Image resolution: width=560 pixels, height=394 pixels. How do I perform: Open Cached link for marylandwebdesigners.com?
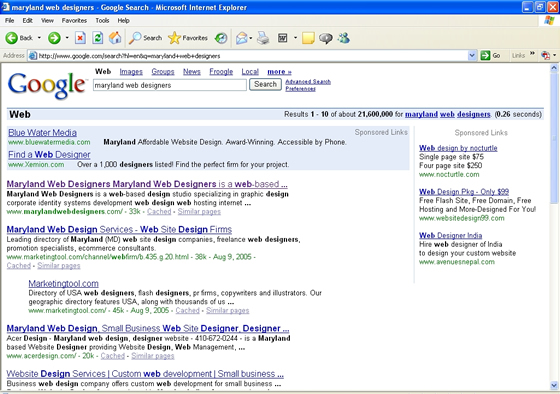point(159,211)
